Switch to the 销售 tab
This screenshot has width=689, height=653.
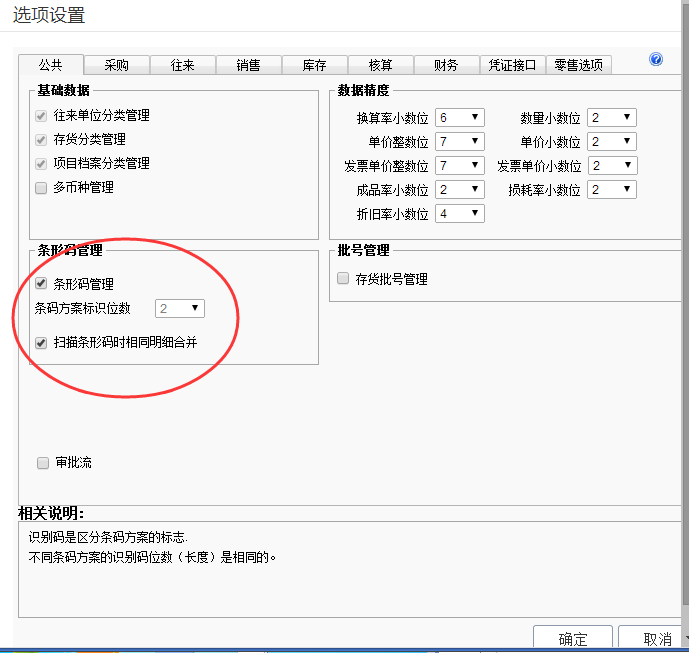pos(248,65)
